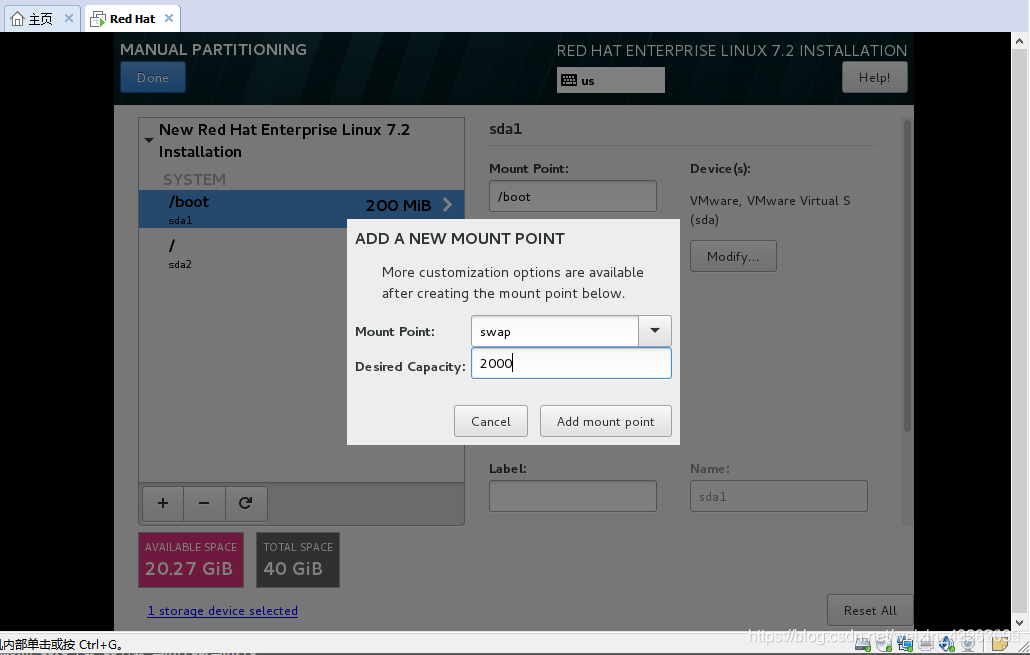Click the network adapter status icon

(x=905, y=644)
